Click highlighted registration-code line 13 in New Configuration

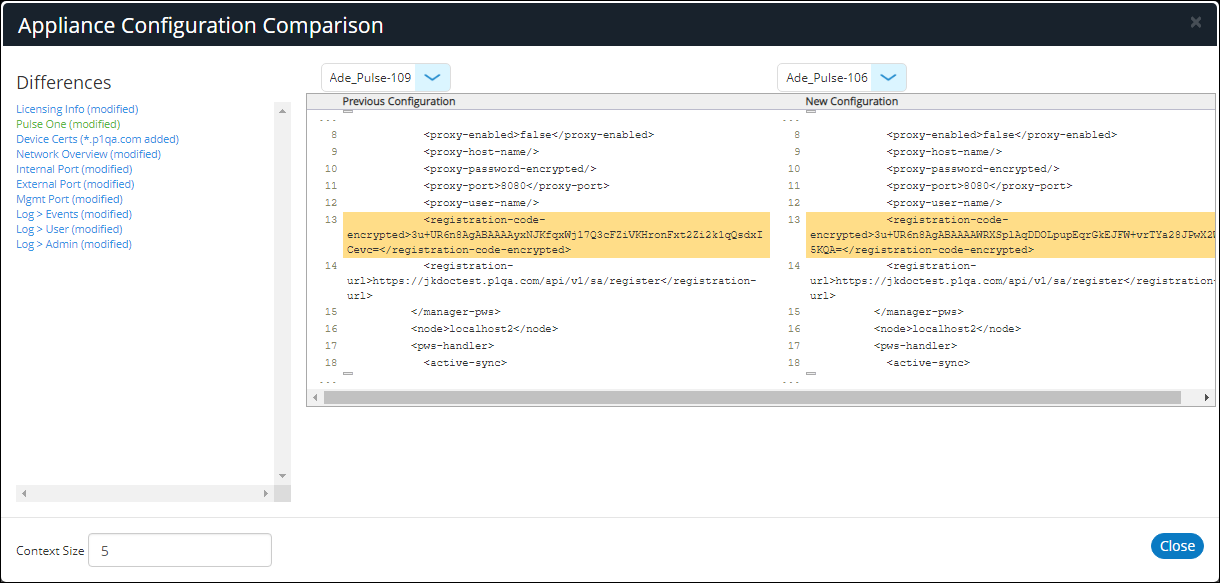[x=1010, y=235]
